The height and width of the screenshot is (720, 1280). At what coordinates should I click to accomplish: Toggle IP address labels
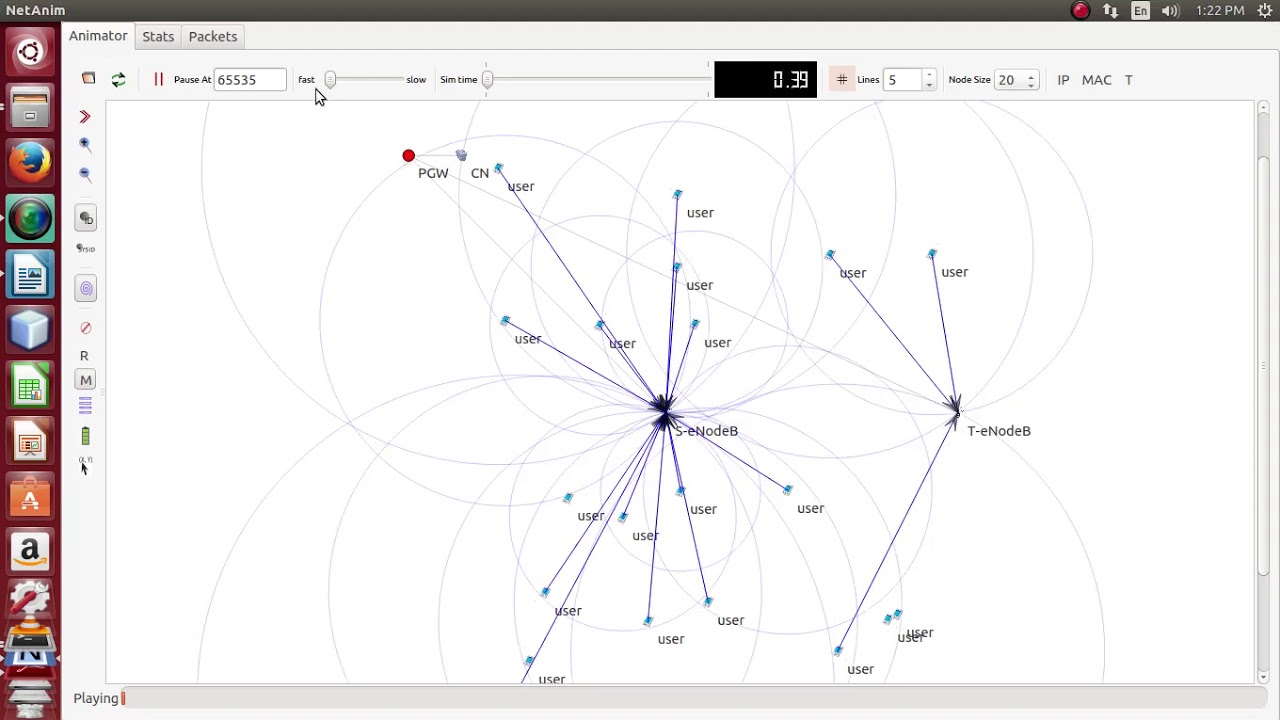(x=1063, y=80)
